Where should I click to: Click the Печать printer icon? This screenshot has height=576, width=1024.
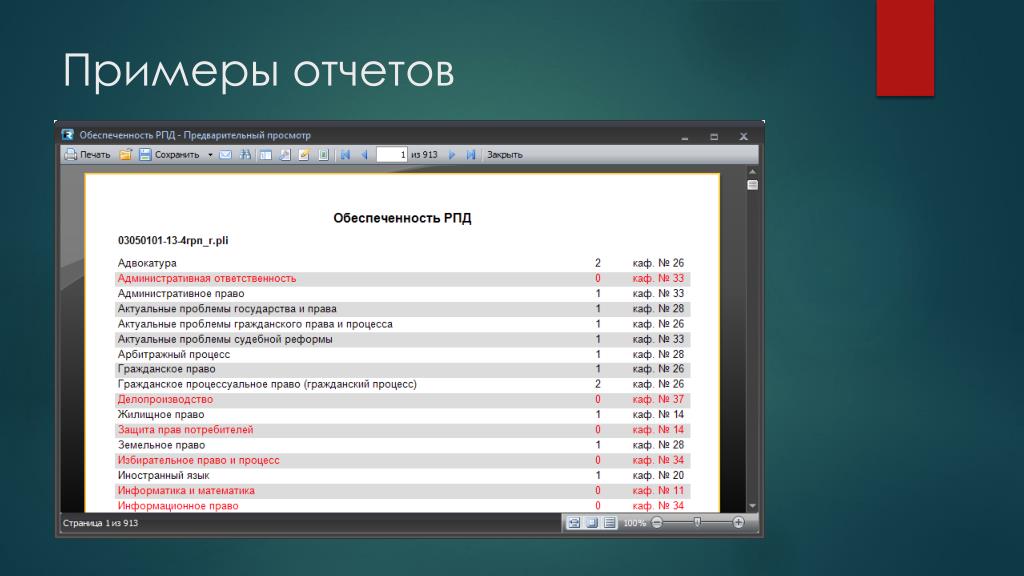71,155
